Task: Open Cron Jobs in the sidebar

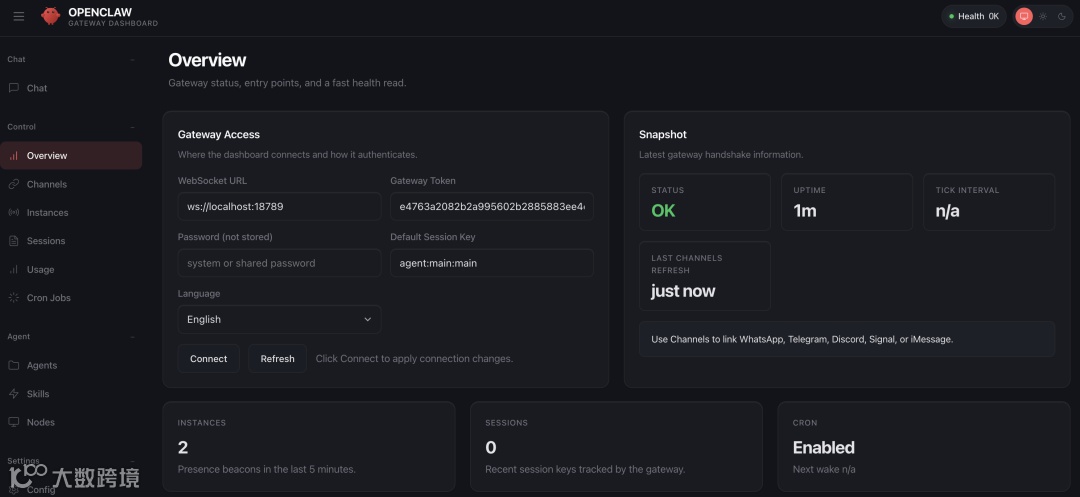Action: (x=48, y=298)
